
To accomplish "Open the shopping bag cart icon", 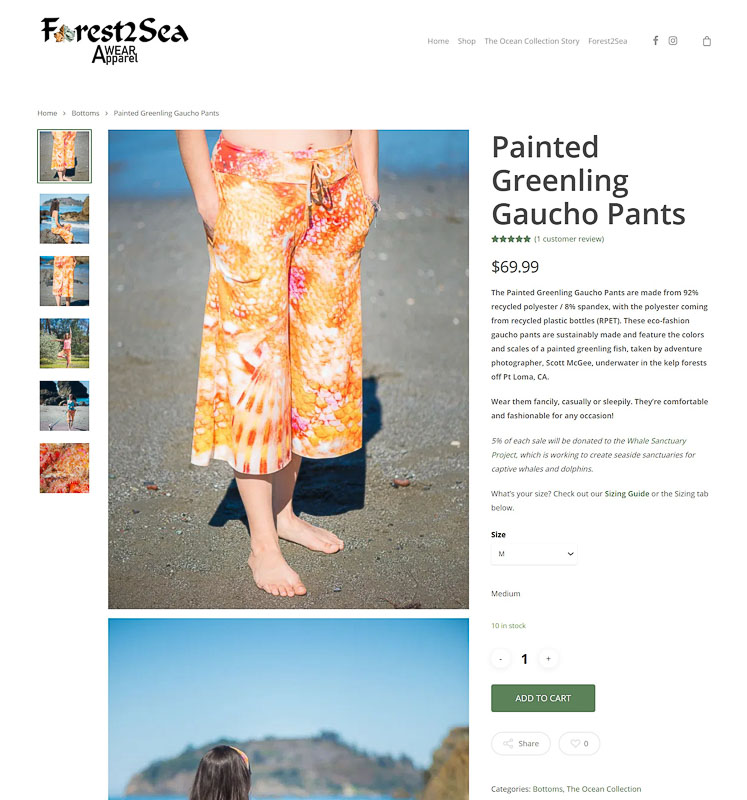I will pos(707,41).
